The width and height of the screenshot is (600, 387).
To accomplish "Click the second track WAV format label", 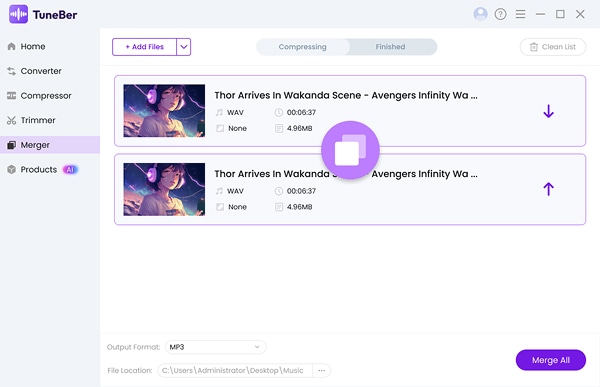I will point(235,191).
